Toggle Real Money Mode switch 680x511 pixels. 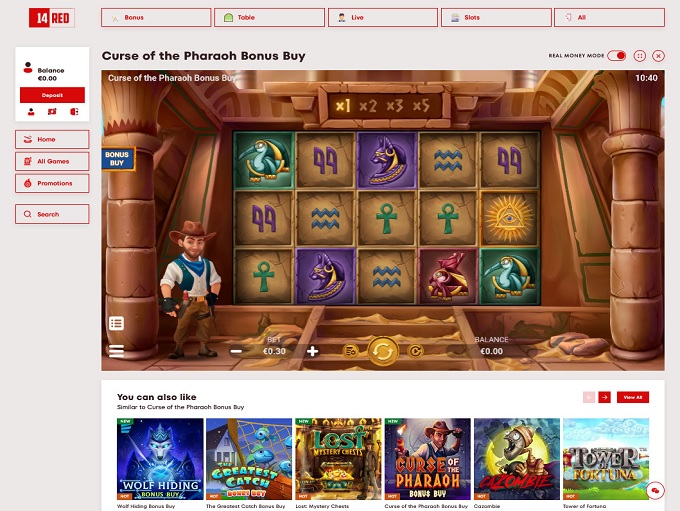[x=616, y=56]
